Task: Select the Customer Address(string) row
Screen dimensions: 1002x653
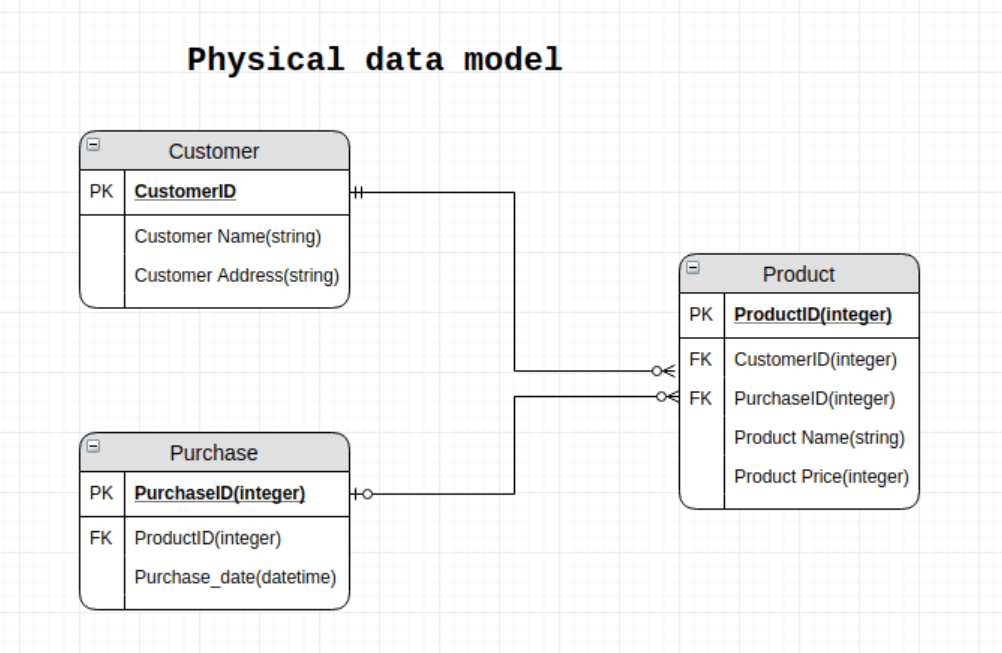Action: click(x=236, y=275)
